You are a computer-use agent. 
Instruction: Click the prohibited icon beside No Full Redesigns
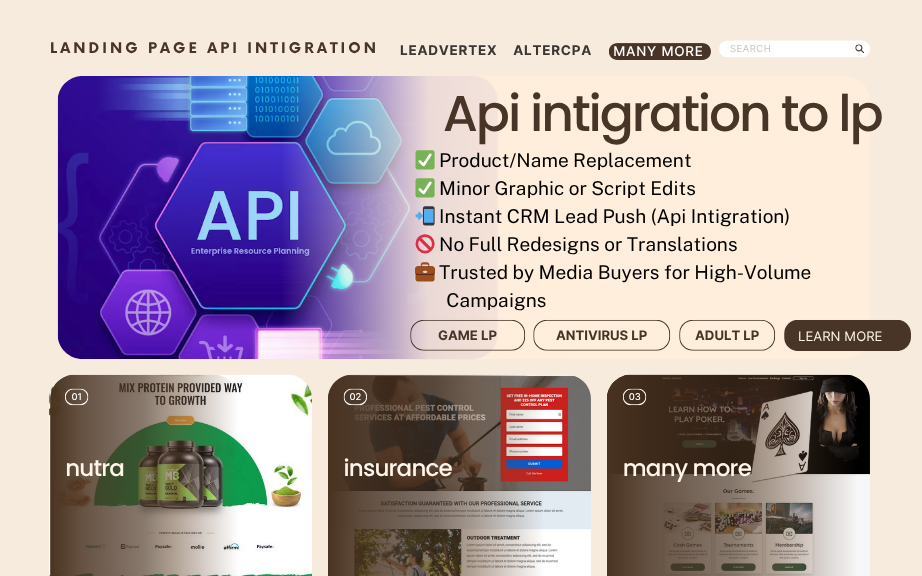425,244
